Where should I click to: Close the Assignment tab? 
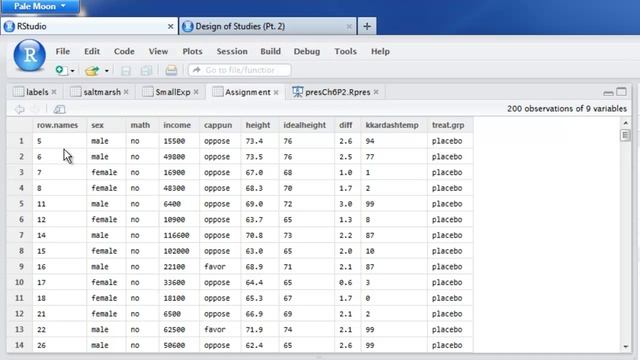(x=276, y=92)
